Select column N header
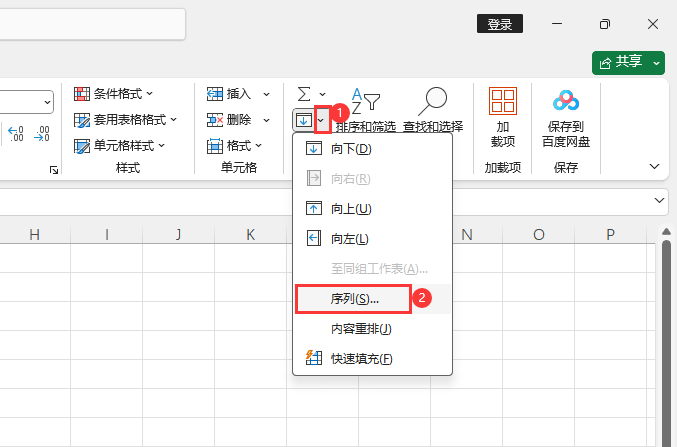 [x=467, y=235]
